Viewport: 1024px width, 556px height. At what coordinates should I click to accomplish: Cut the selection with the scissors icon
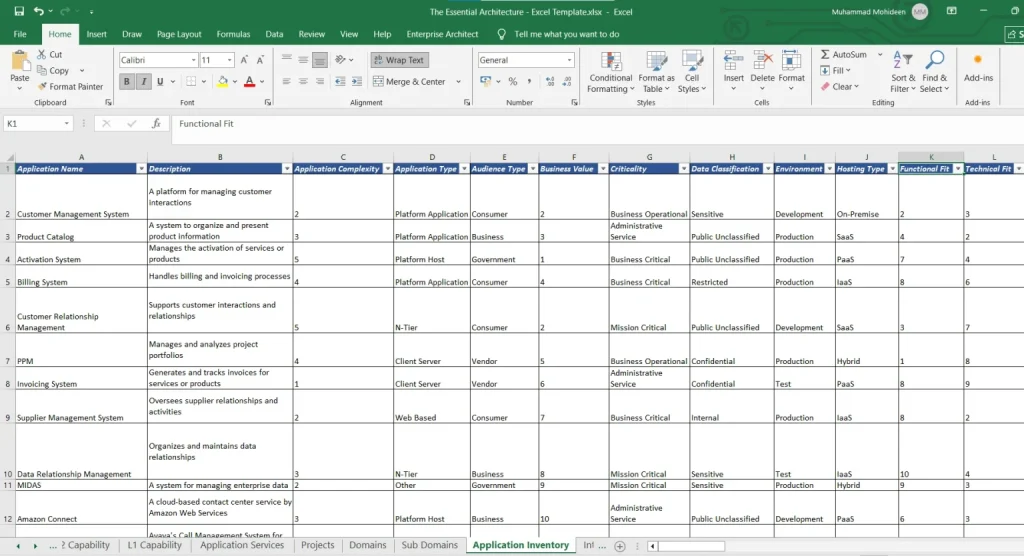click(x=50, y=54)
